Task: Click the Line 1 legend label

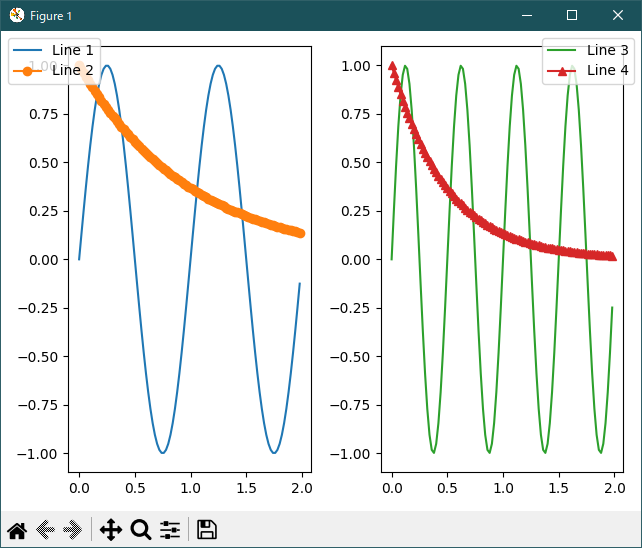Action: click(73, 50)
